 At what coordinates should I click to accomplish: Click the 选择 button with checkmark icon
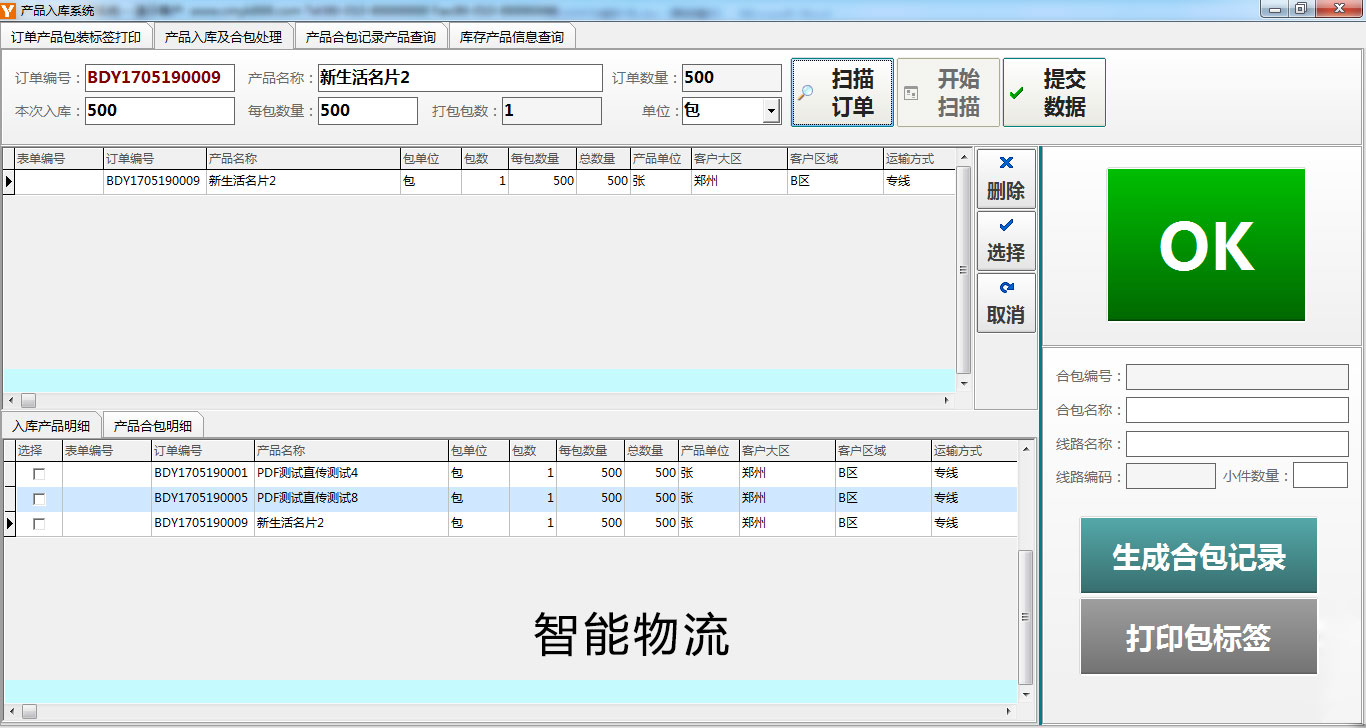[x=1005, y=241]
